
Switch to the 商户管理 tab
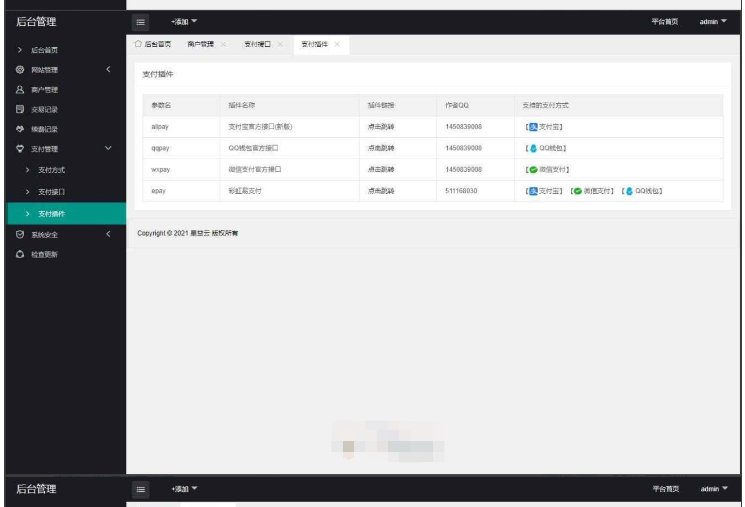pos(201,44)
